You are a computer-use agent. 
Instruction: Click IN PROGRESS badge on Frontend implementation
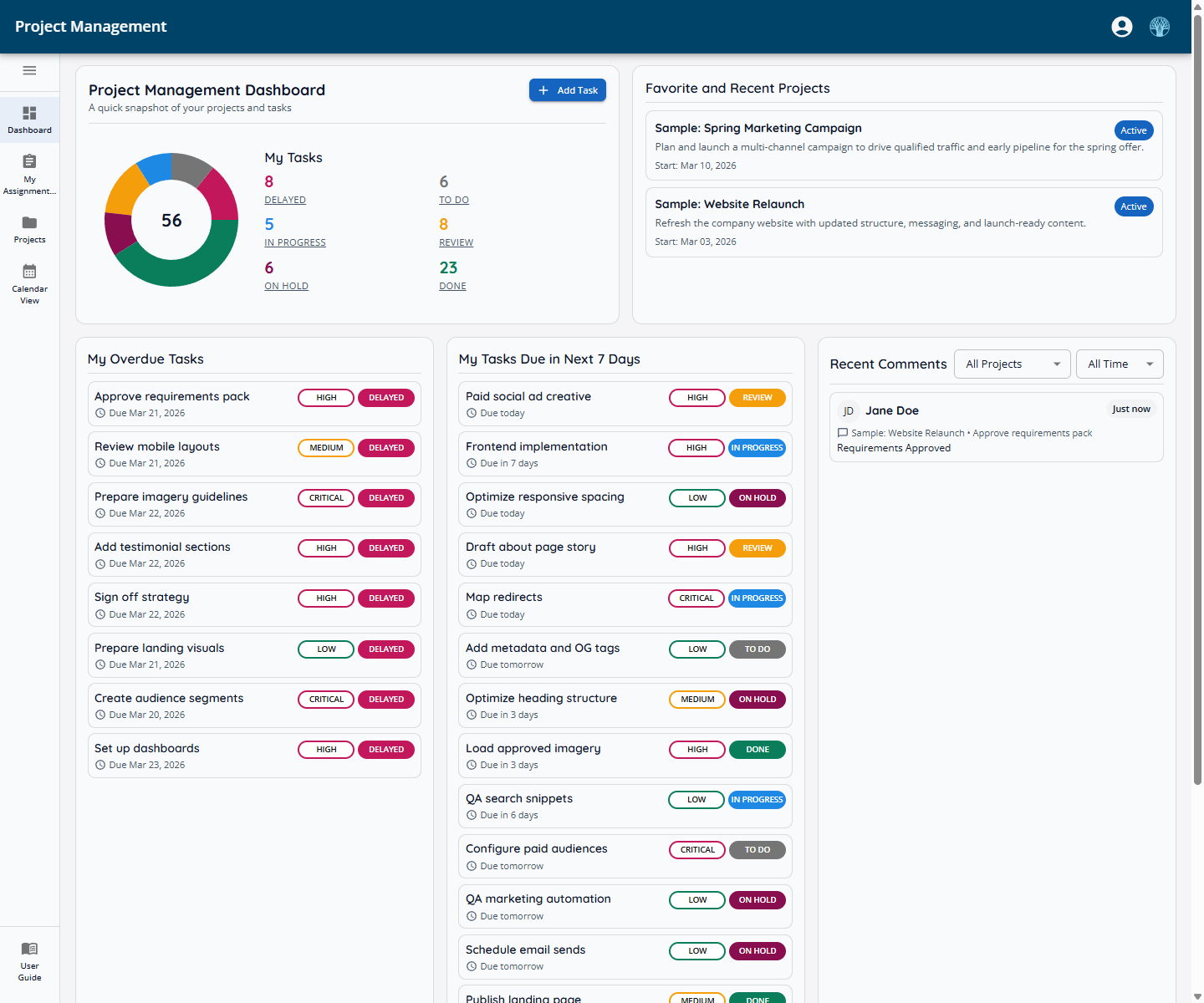[758, 448]
